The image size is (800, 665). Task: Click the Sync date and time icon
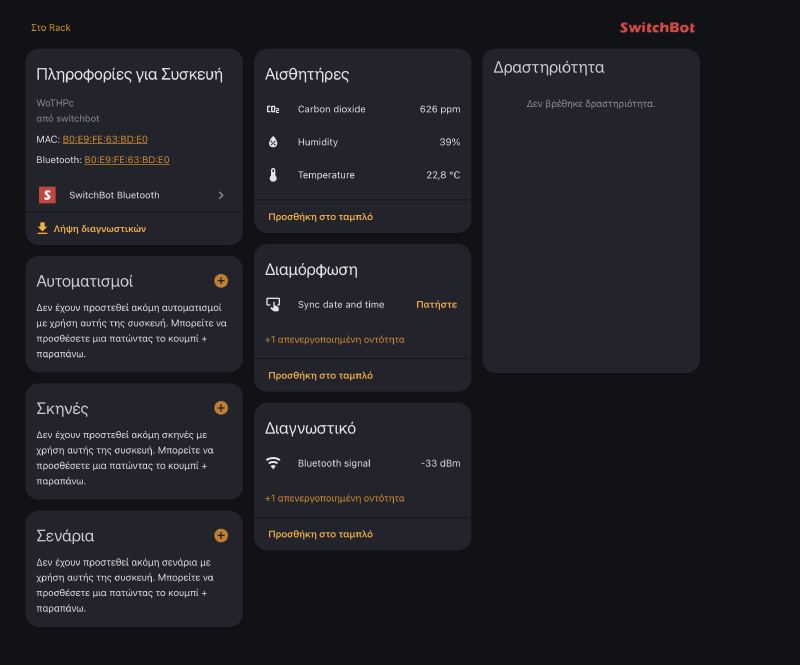click(274, 303)
